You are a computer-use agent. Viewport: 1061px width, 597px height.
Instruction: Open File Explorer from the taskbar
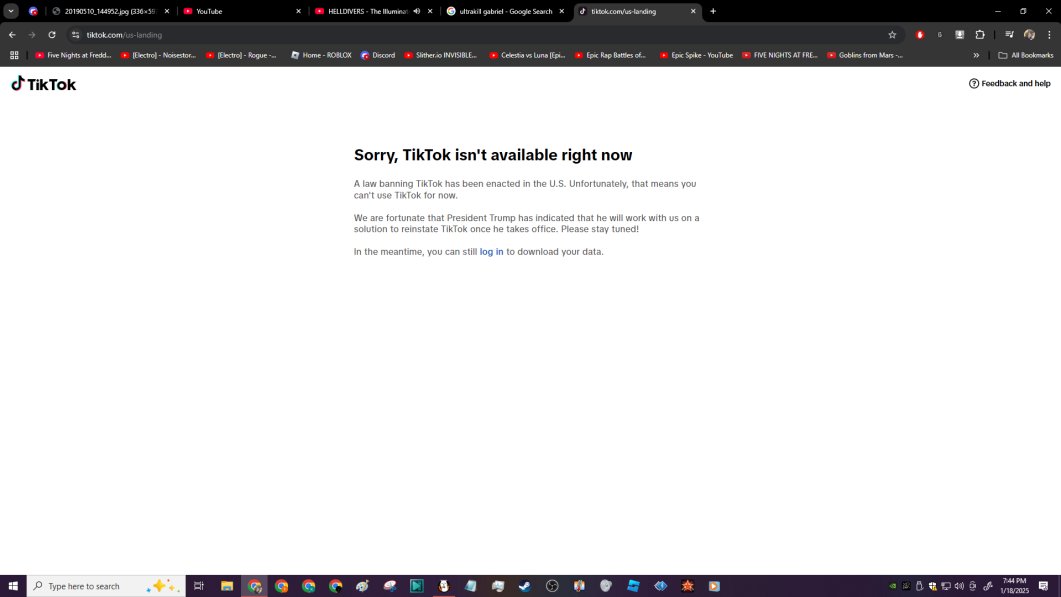click(227, 586)
